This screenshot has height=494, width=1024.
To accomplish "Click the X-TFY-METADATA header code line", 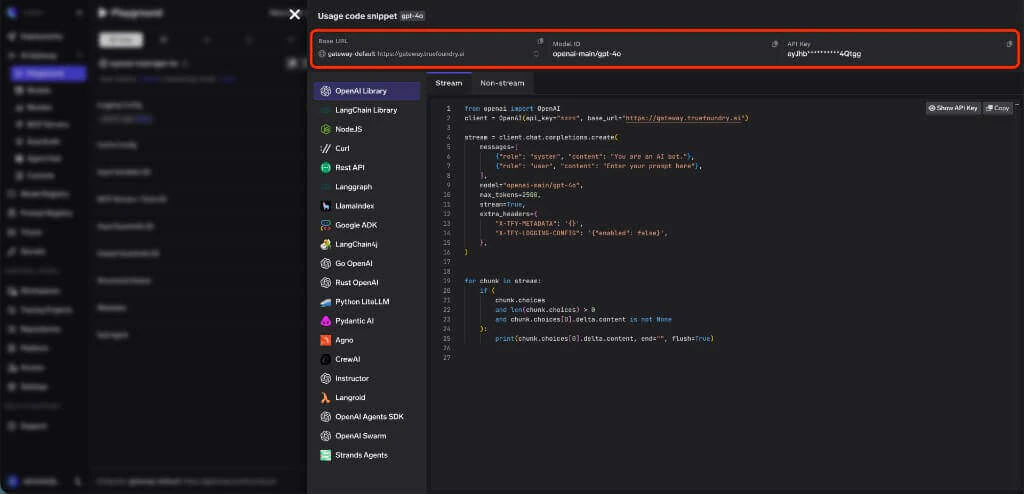I will tap(539, 223).
